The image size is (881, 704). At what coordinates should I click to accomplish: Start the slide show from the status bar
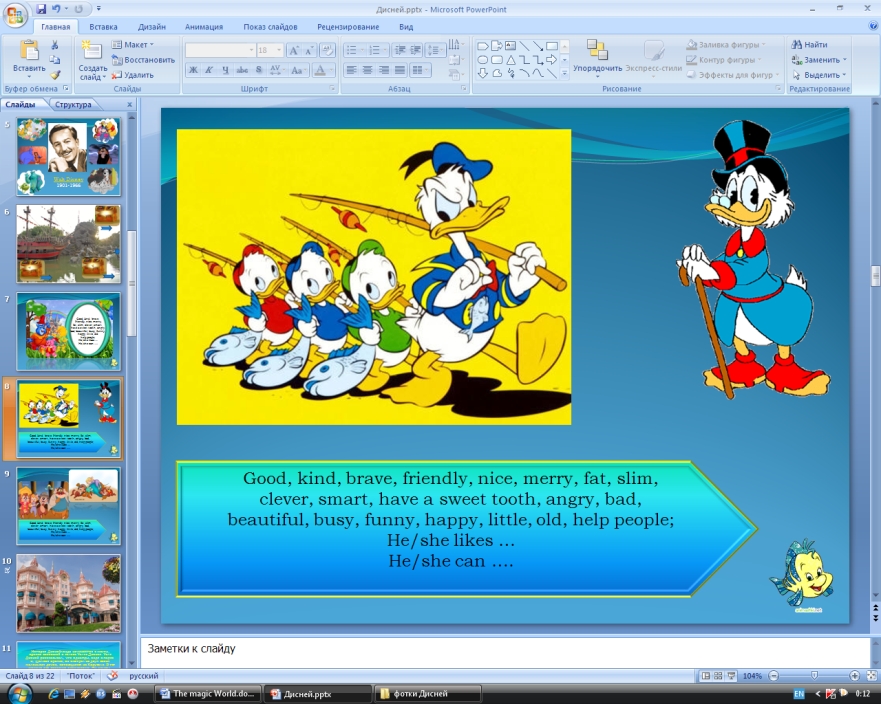[x=732, y=676]
